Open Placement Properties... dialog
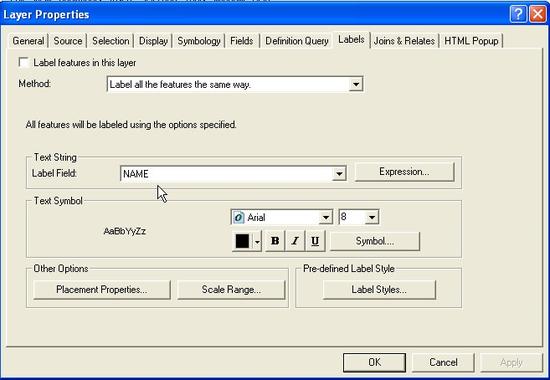 (102, 289)
